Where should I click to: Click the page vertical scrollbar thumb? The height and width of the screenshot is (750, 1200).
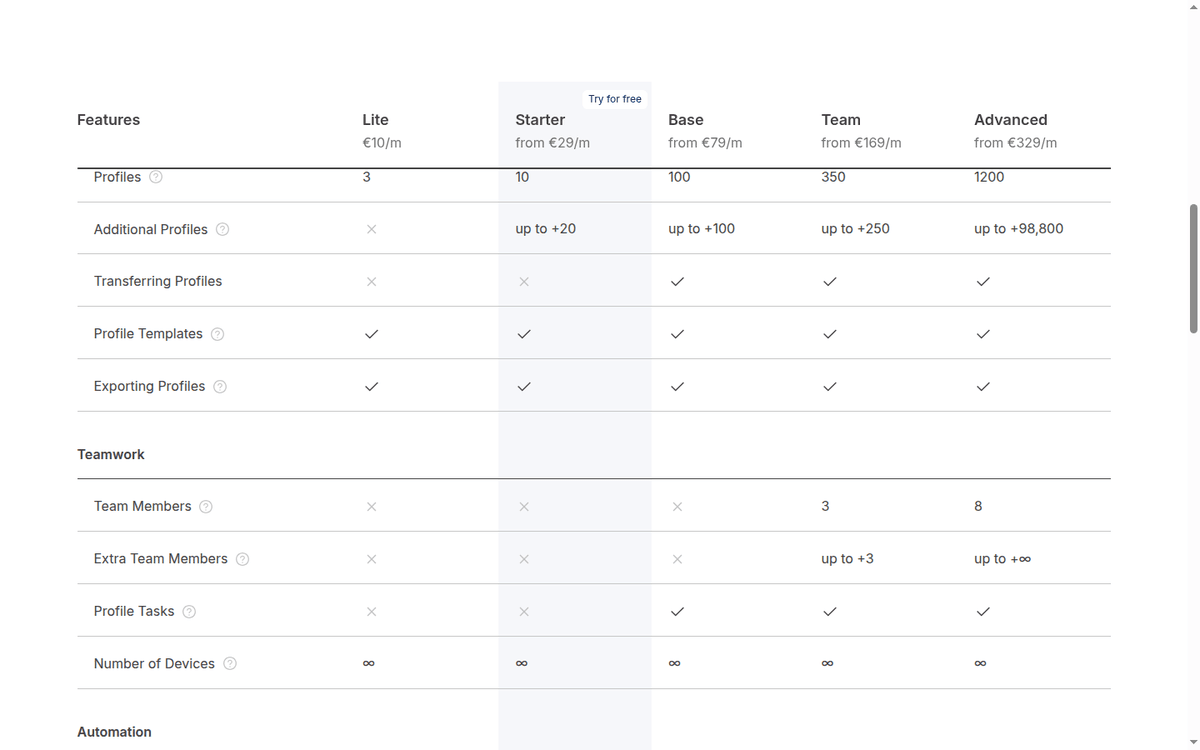(1193, 268)
